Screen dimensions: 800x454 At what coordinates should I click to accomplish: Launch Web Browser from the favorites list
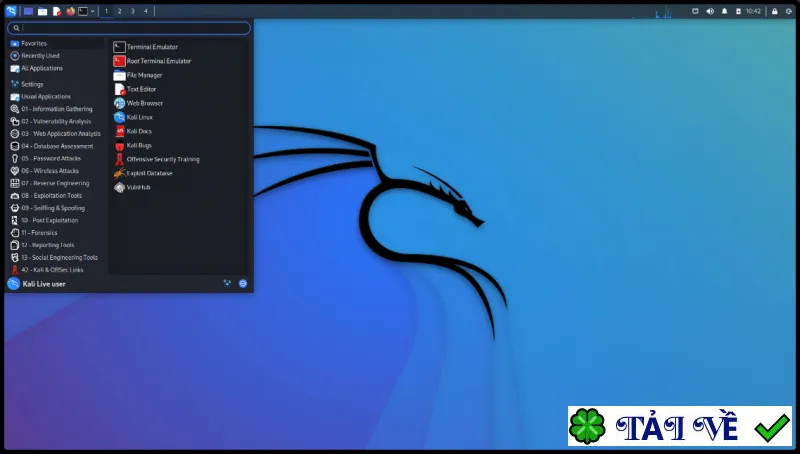coord(180,103)
